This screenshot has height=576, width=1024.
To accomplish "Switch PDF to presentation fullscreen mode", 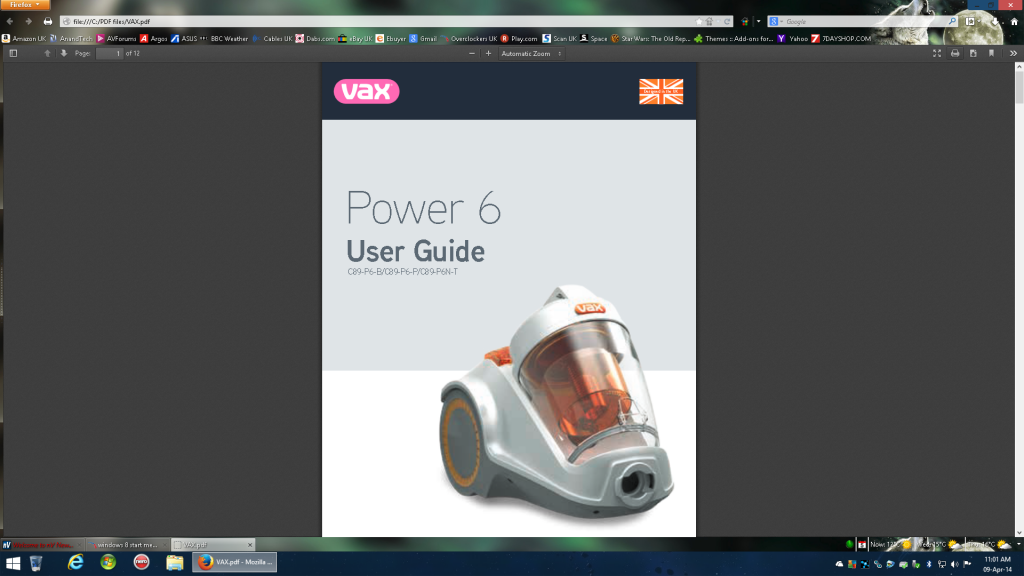I will tap(937, 54).
